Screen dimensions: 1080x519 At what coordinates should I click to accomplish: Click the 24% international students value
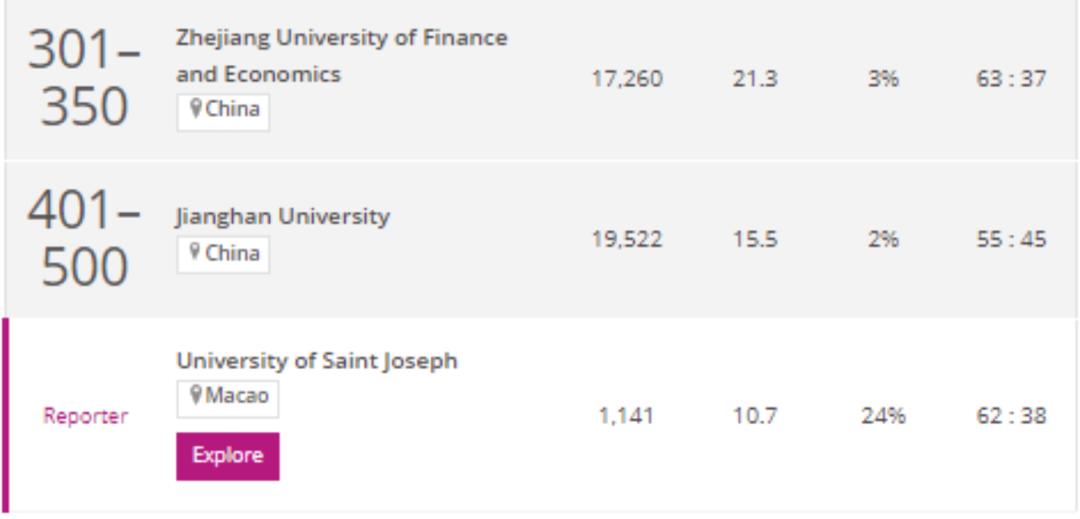coord(883,416)
